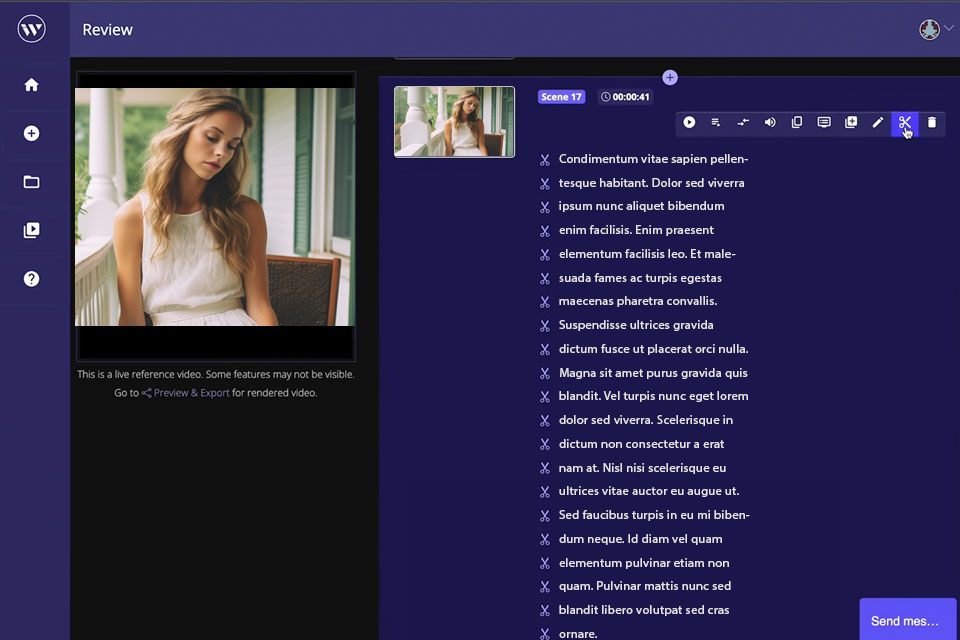This screenshot has width=960, height=640.
Task: Split scene at 'elementum facilisis leo. Et male-' scissors
Action: pyautogui.click(x=545, y=255)
